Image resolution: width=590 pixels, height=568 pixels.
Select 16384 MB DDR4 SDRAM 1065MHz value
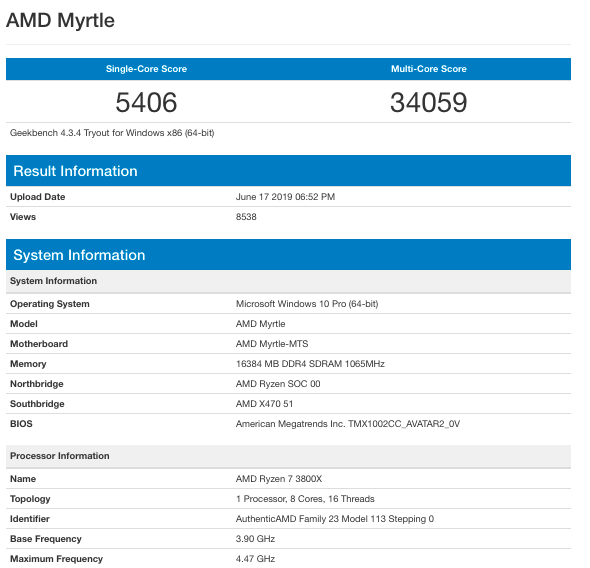[310, 364]
